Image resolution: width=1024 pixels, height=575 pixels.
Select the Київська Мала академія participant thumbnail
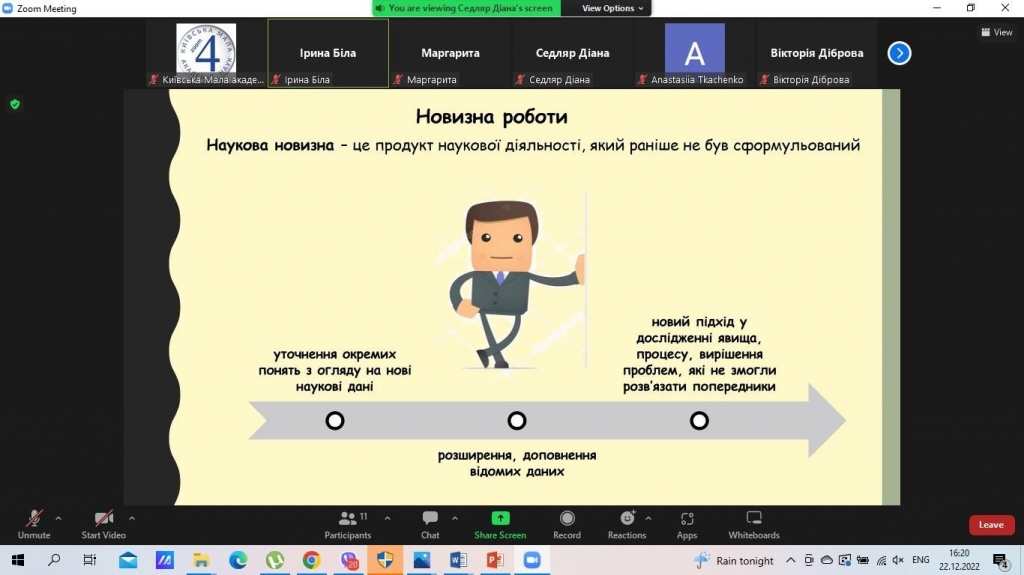(x=206, y=54)
